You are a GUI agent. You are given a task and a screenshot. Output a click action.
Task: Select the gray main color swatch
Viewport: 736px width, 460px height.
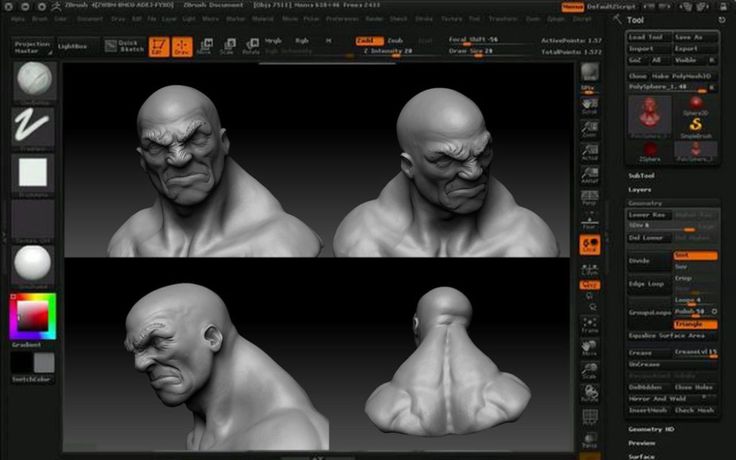[44, 363]
